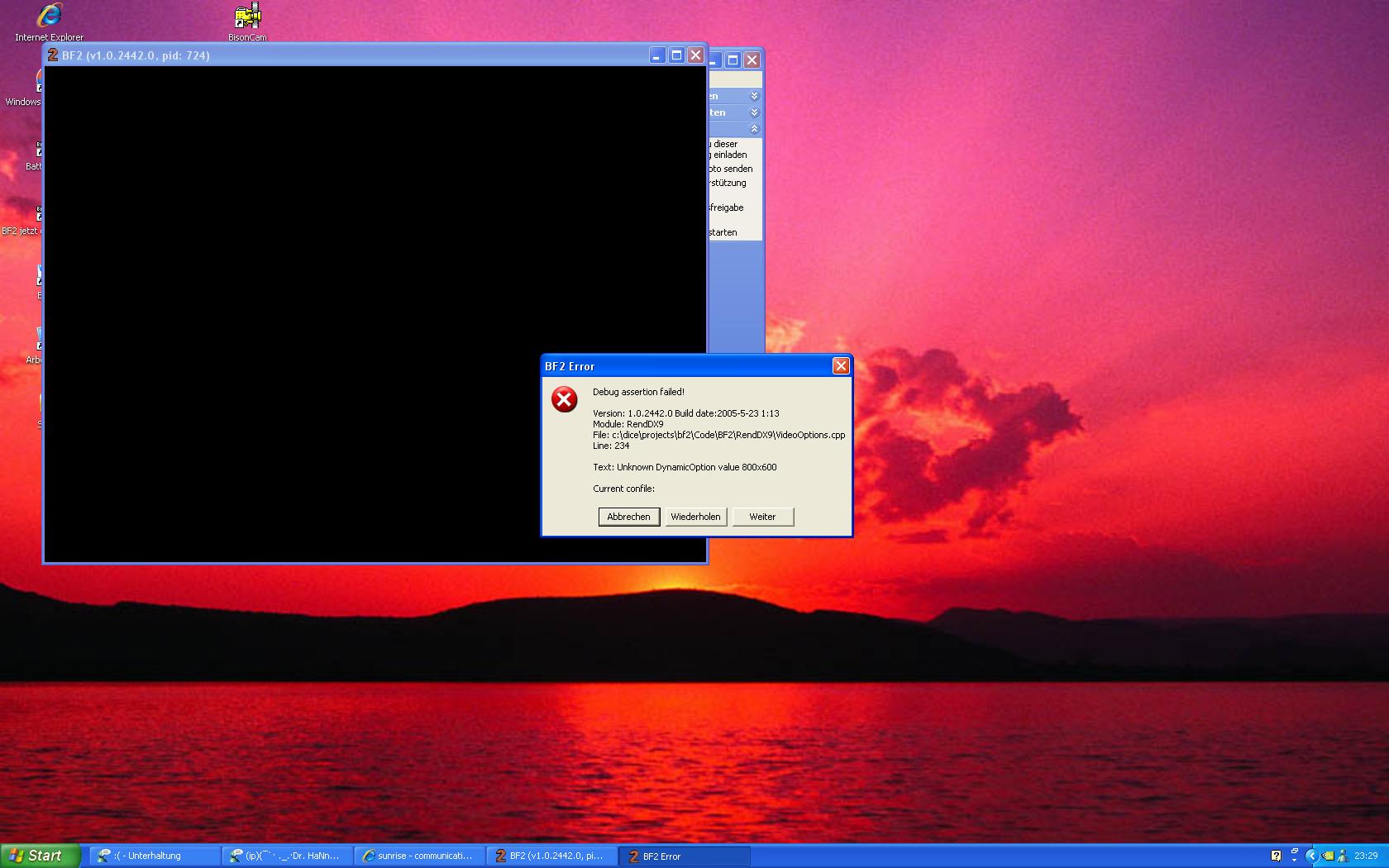This screenshot has width=1389, height=868.
Task: Expand the first collapsed messenger panel section
Action: click(x=754, y=96)
